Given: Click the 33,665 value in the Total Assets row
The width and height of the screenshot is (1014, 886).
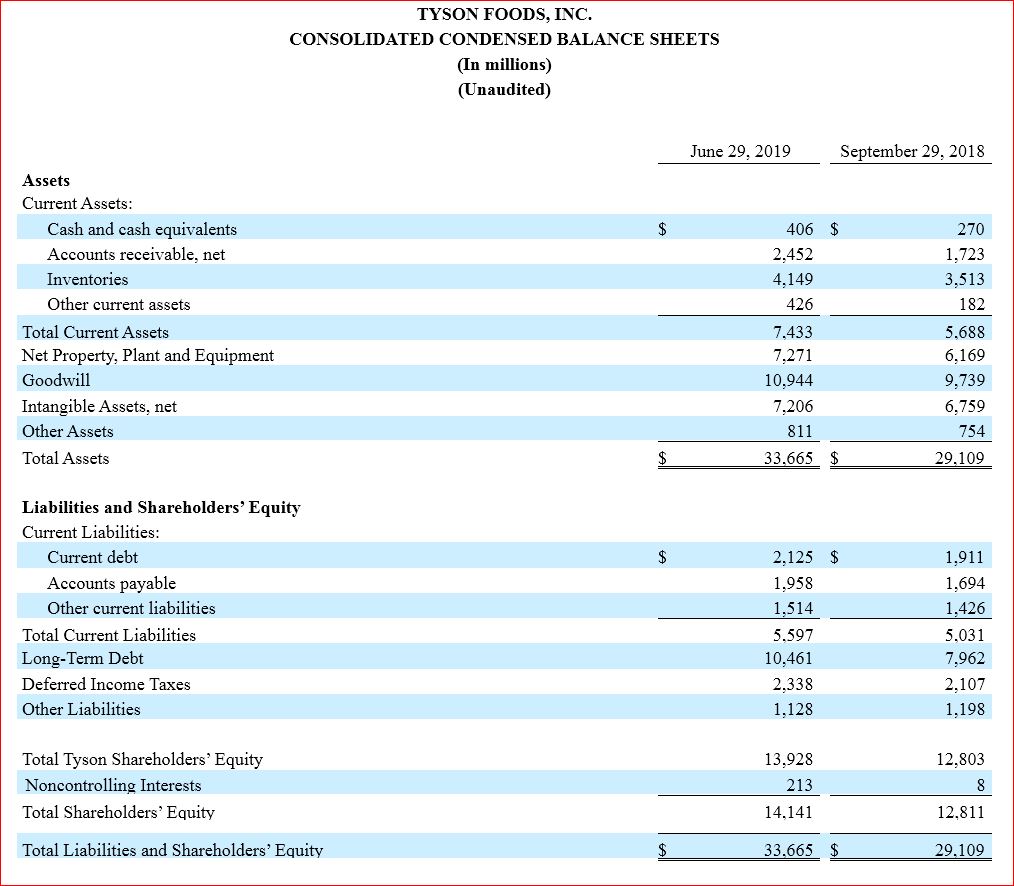Looking at the screenshot, I should click(788, 459).
